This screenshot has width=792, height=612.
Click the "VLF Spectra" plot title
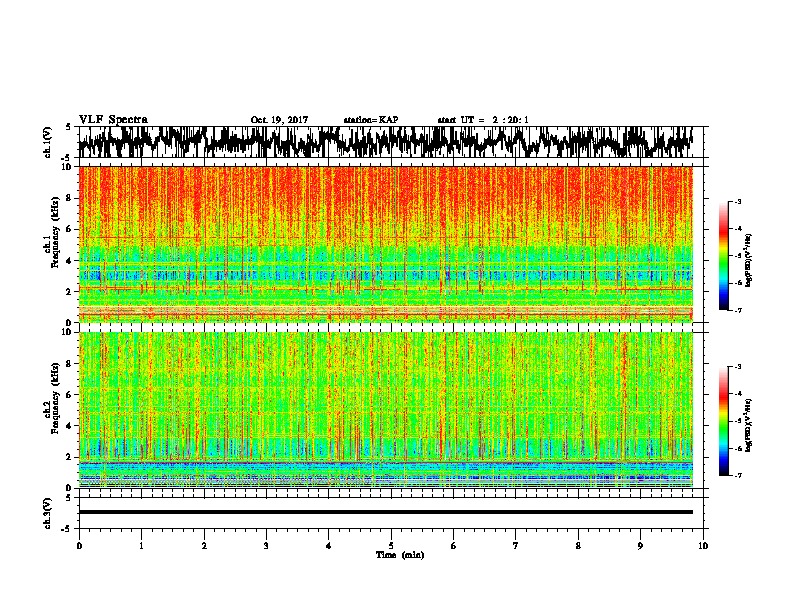click(113, 120)
